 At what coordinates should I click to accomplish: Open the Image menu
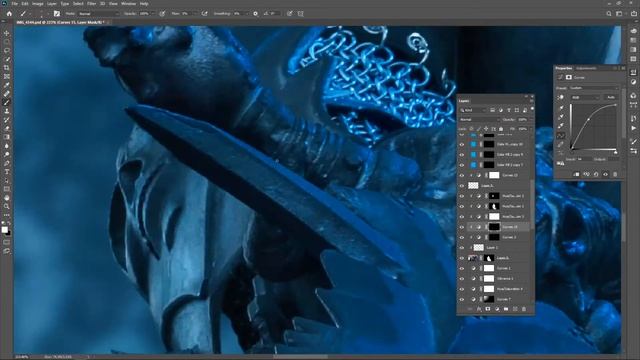[38, 4]
